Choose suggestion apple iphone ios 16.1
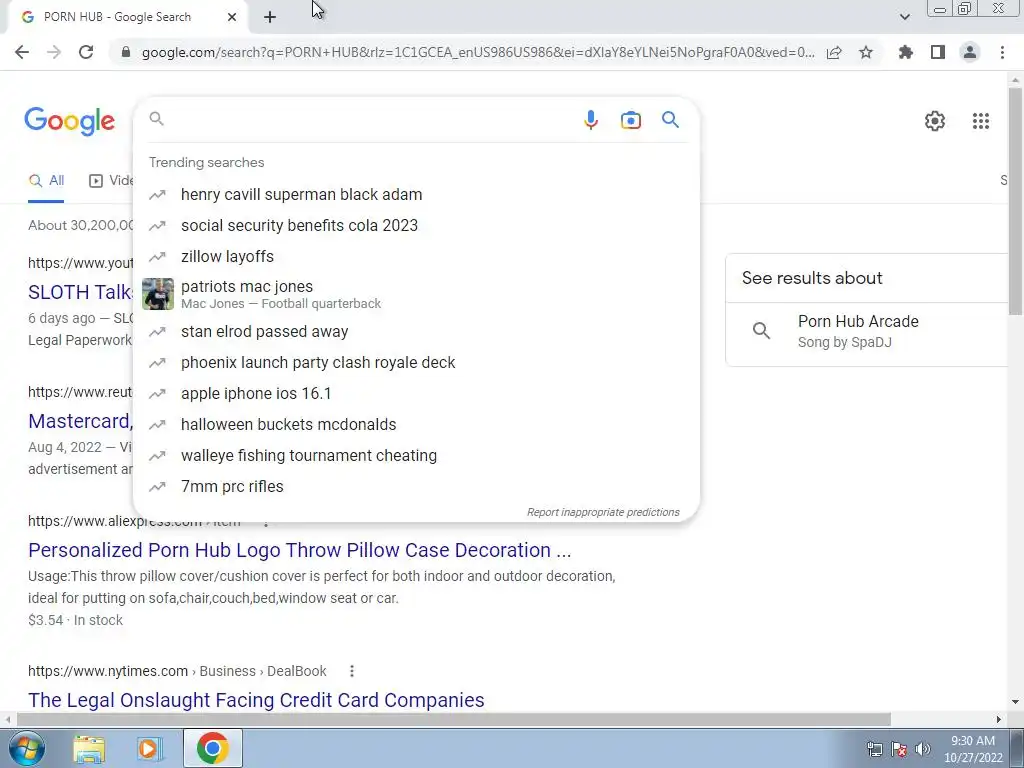 [416, 394]
